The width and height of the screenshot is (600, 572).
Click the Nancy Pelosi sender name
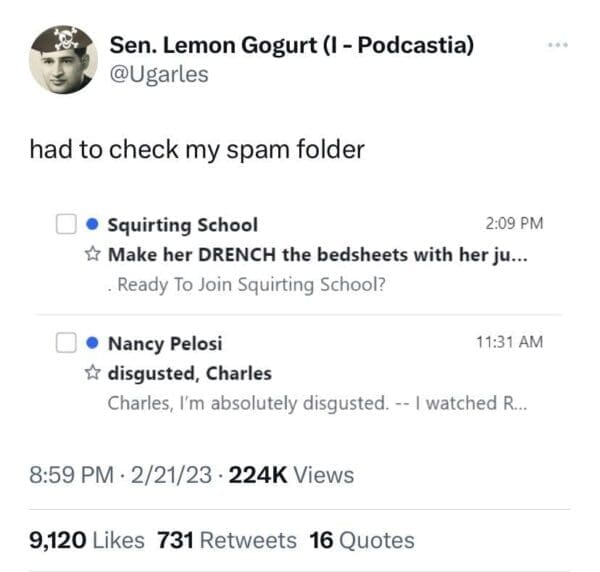click(x=165, y=343)
